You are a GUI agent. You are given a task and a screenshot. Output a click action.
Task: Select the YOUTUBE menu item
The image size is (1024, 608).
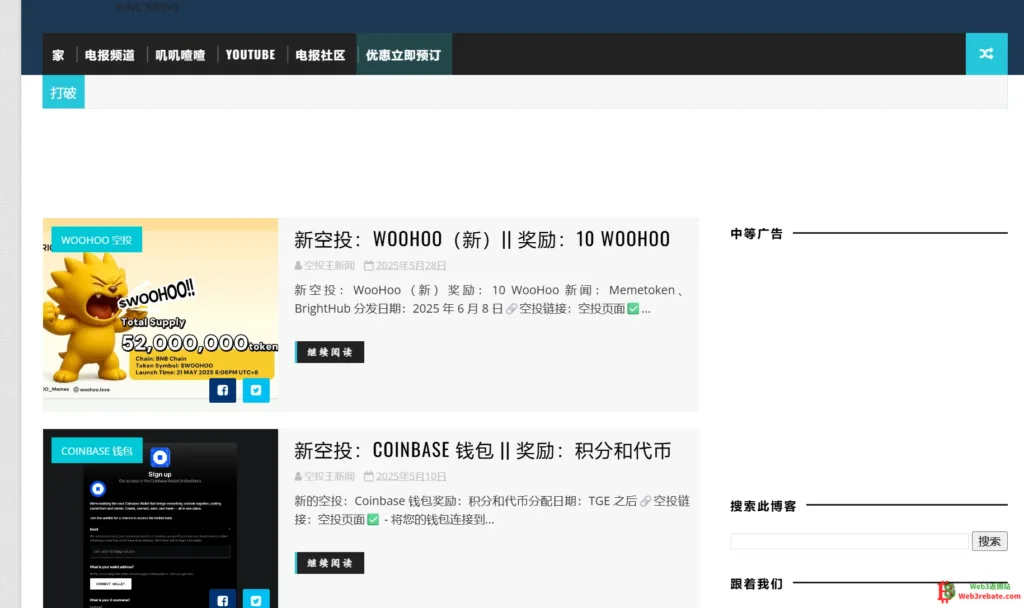coord(250,55)
